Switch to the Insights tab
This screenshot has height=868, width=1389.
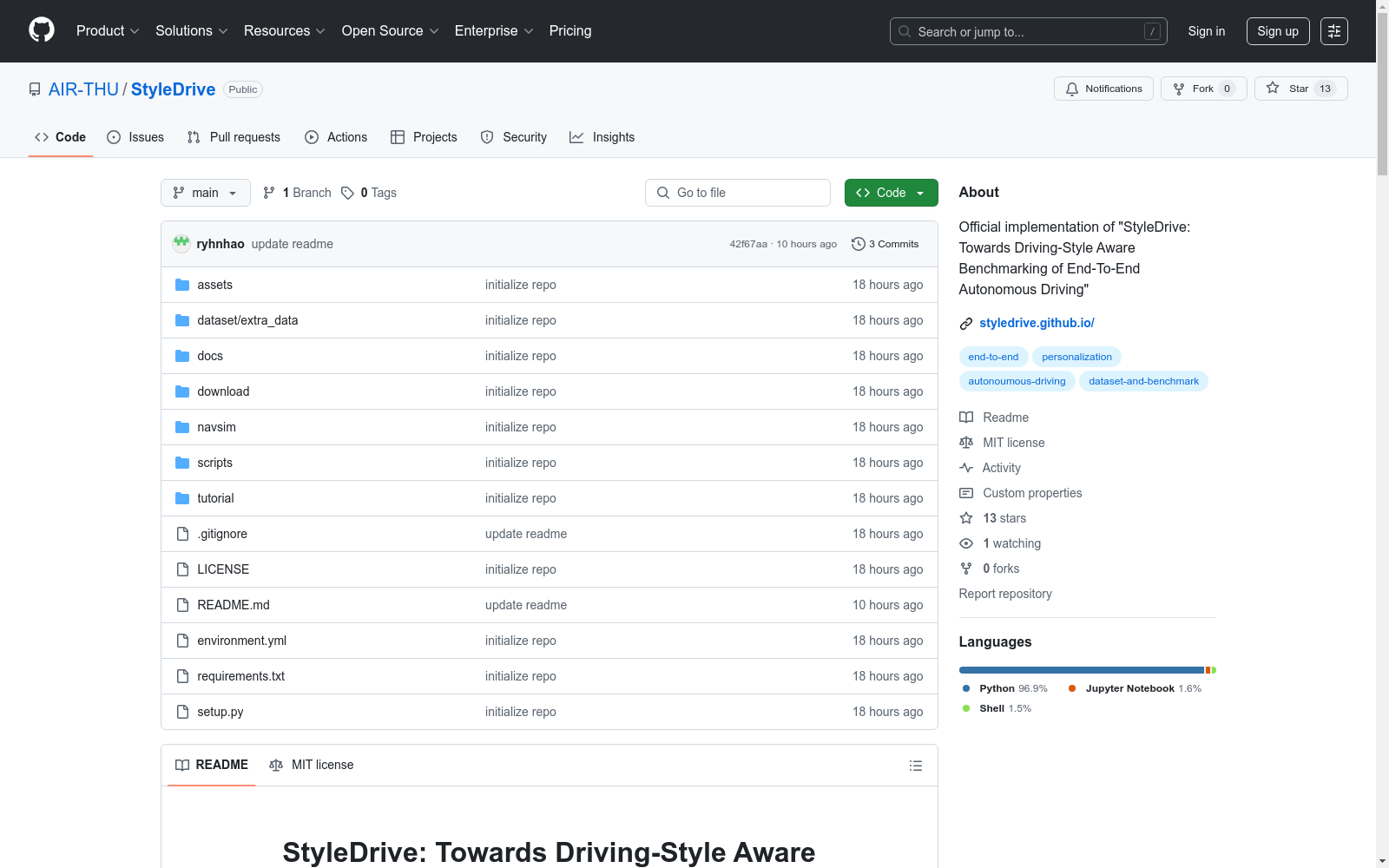coord(602,137)
